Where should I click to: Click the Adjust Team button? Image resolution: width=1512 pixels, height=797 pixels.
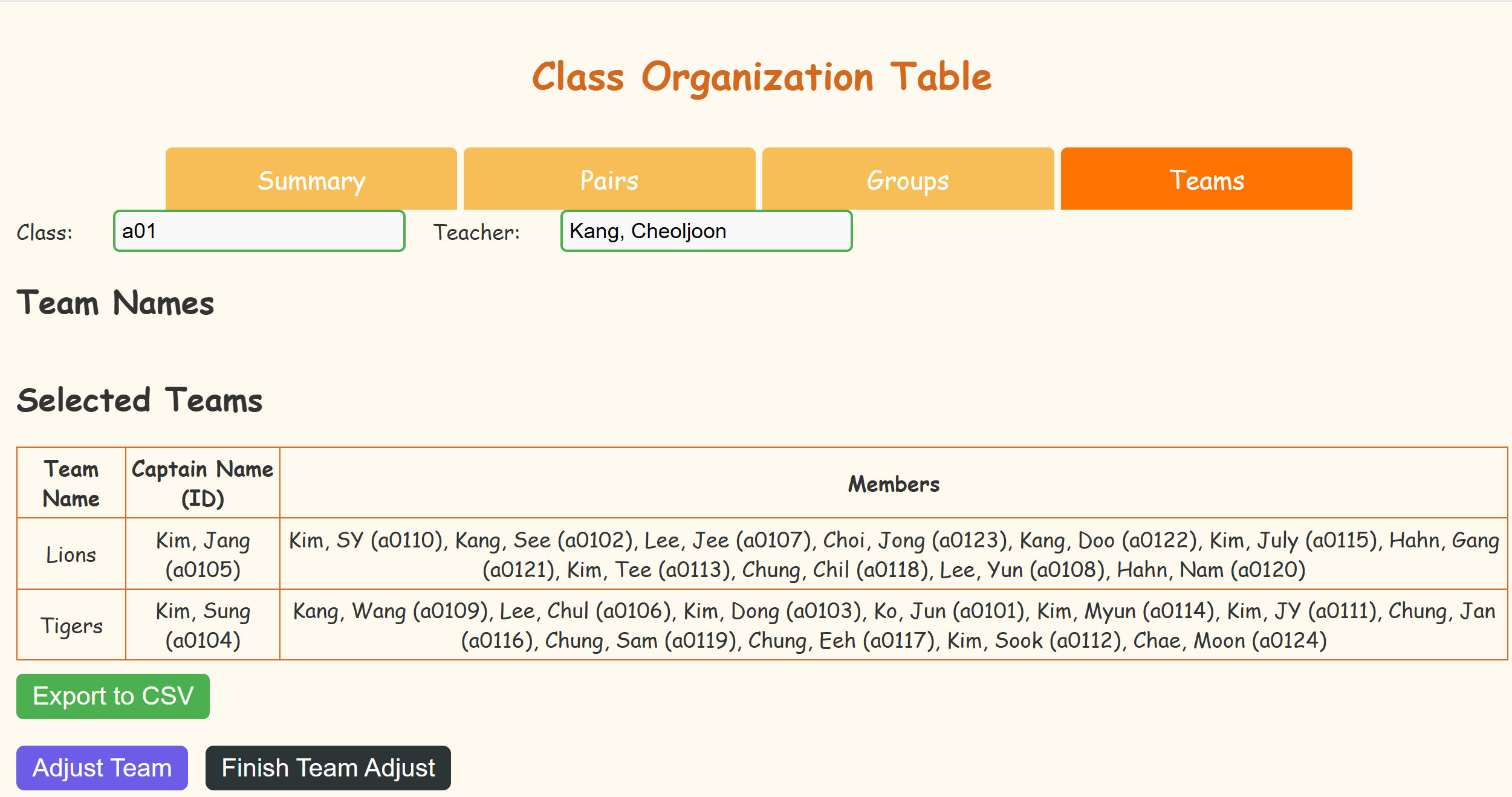102,768
